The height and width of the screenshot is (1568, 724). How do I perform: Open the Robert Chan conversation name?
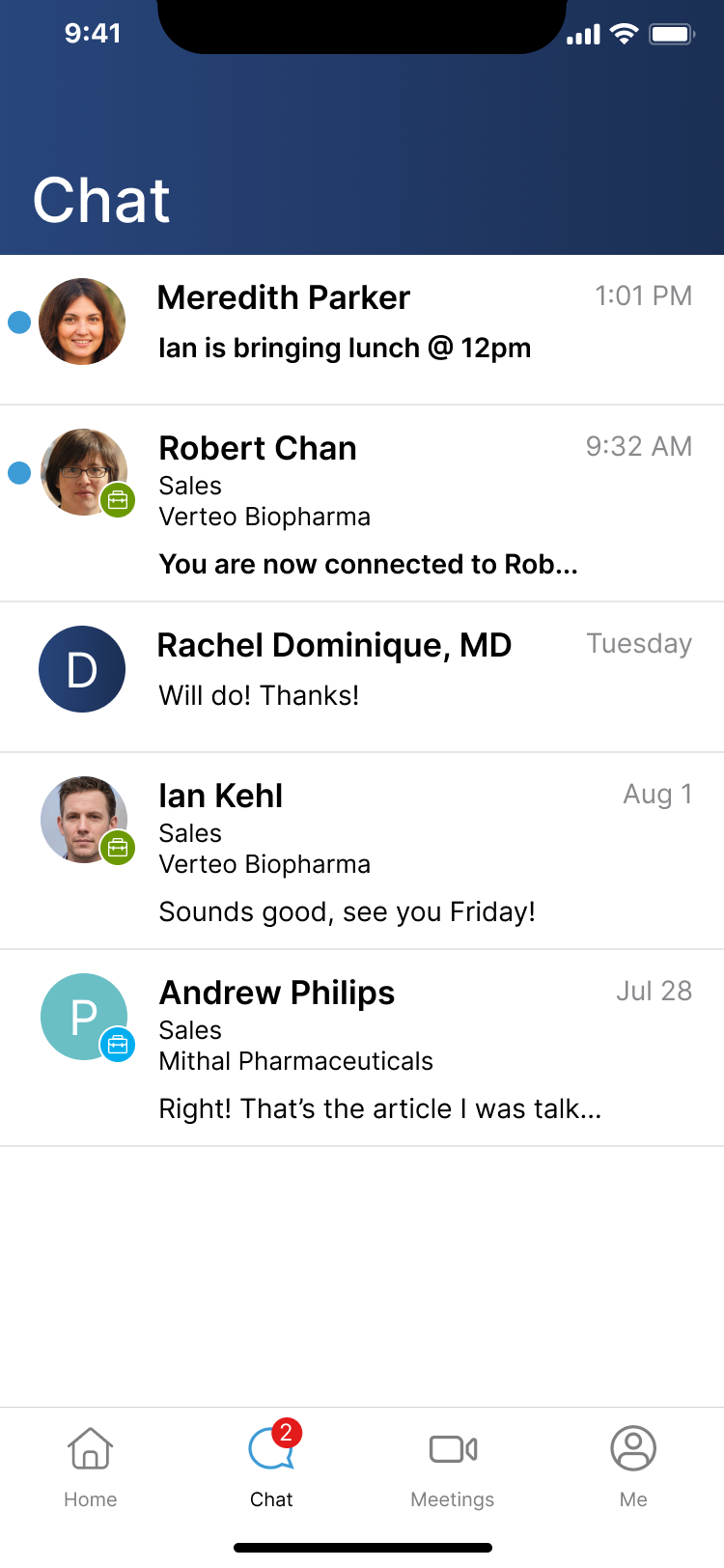click(x=258, y=448)
